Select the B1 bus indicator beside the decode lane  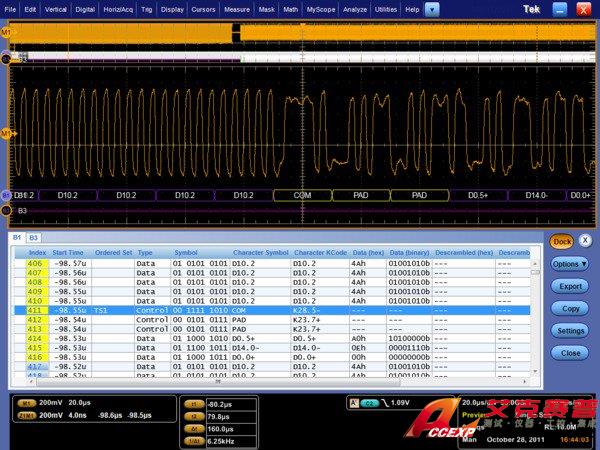point(5,195)
